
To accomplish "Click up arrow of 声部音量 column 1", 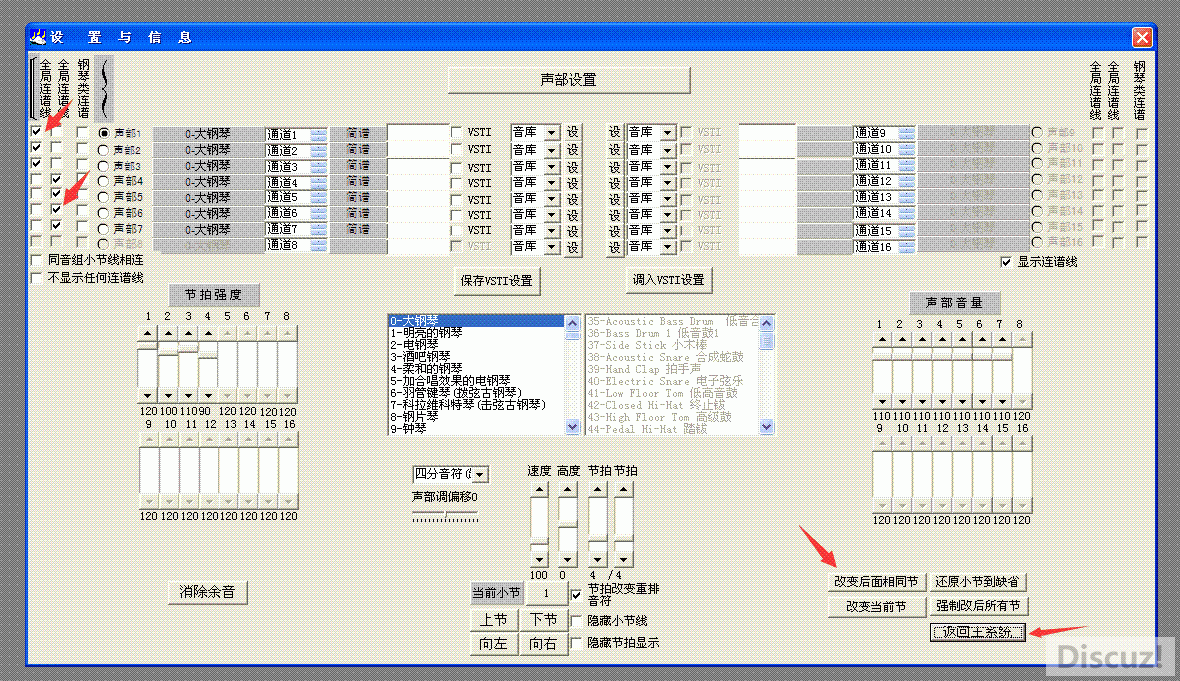I will [x=882, y=340].
